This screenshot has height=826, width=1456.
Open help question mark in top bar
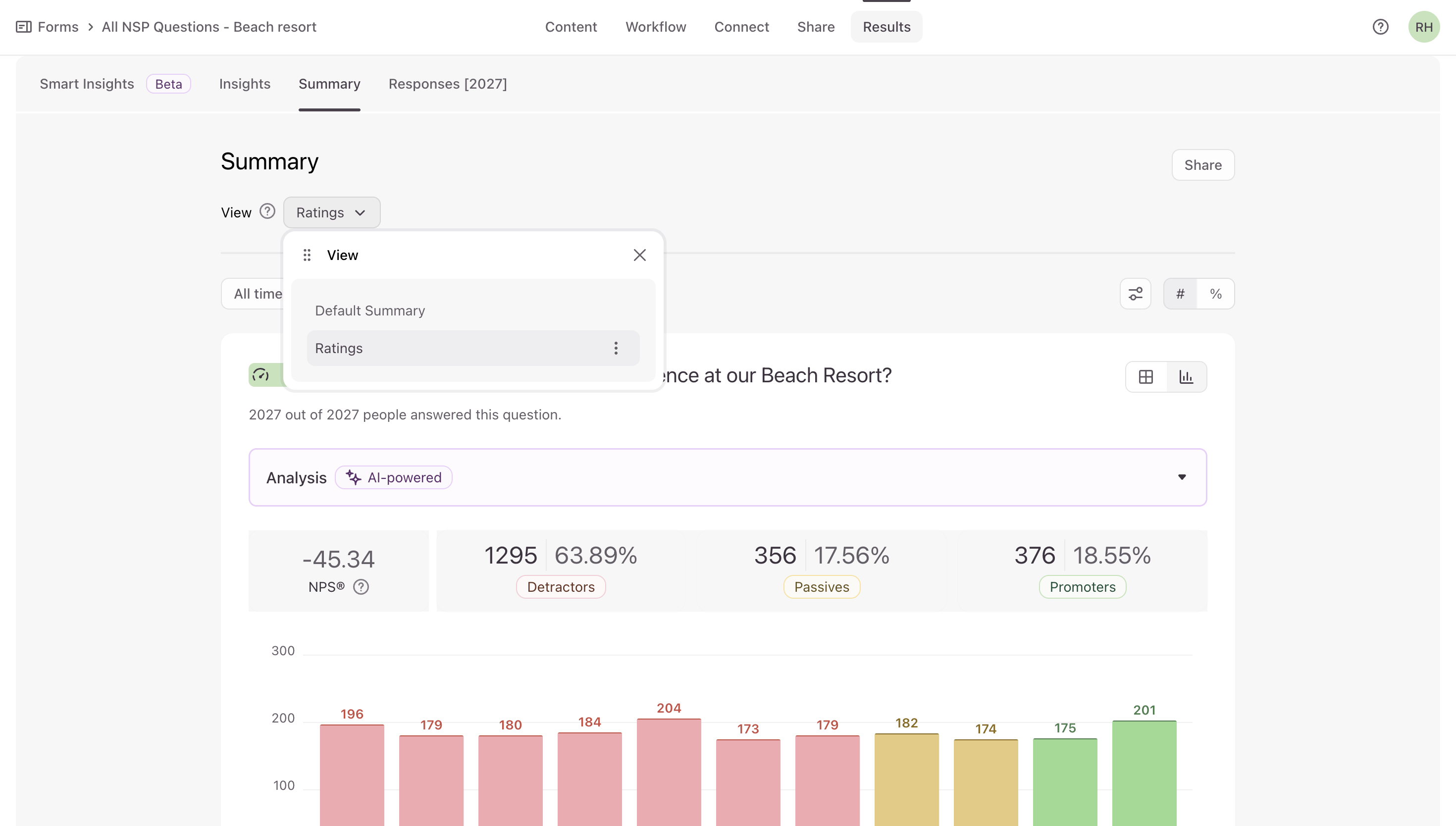[1380, 27]
